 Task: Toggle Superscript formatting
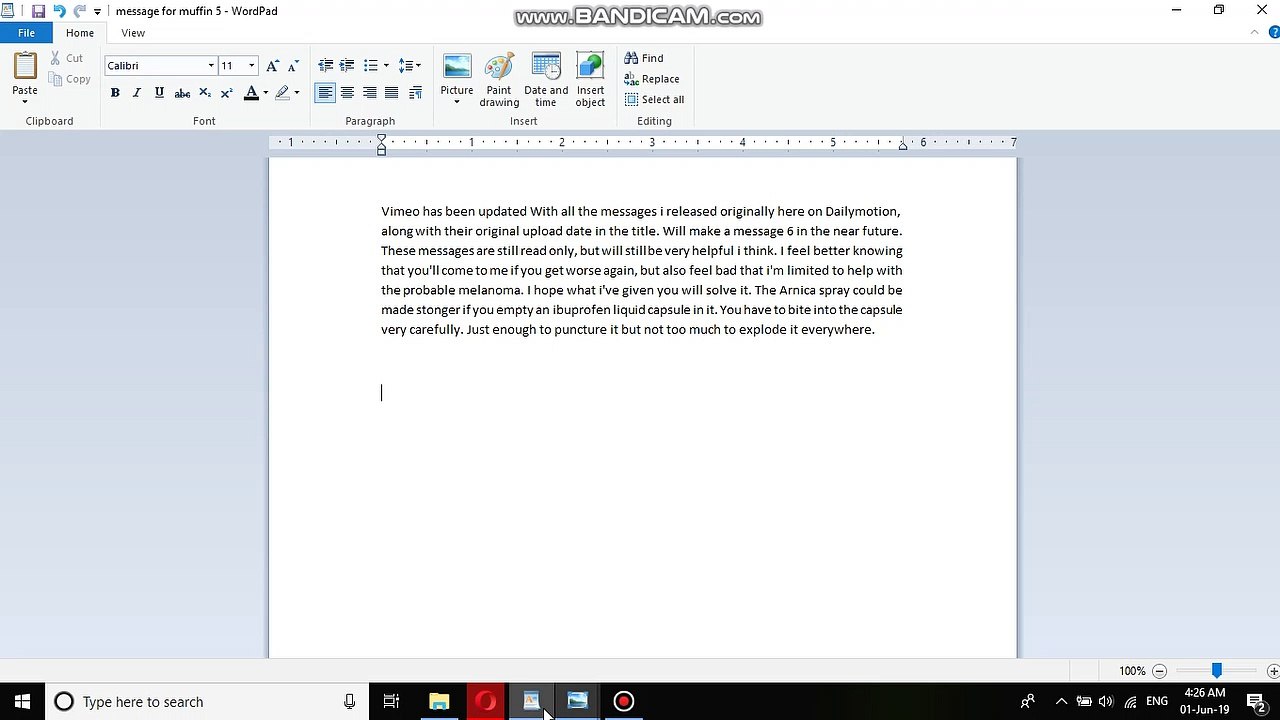(227, 93)
